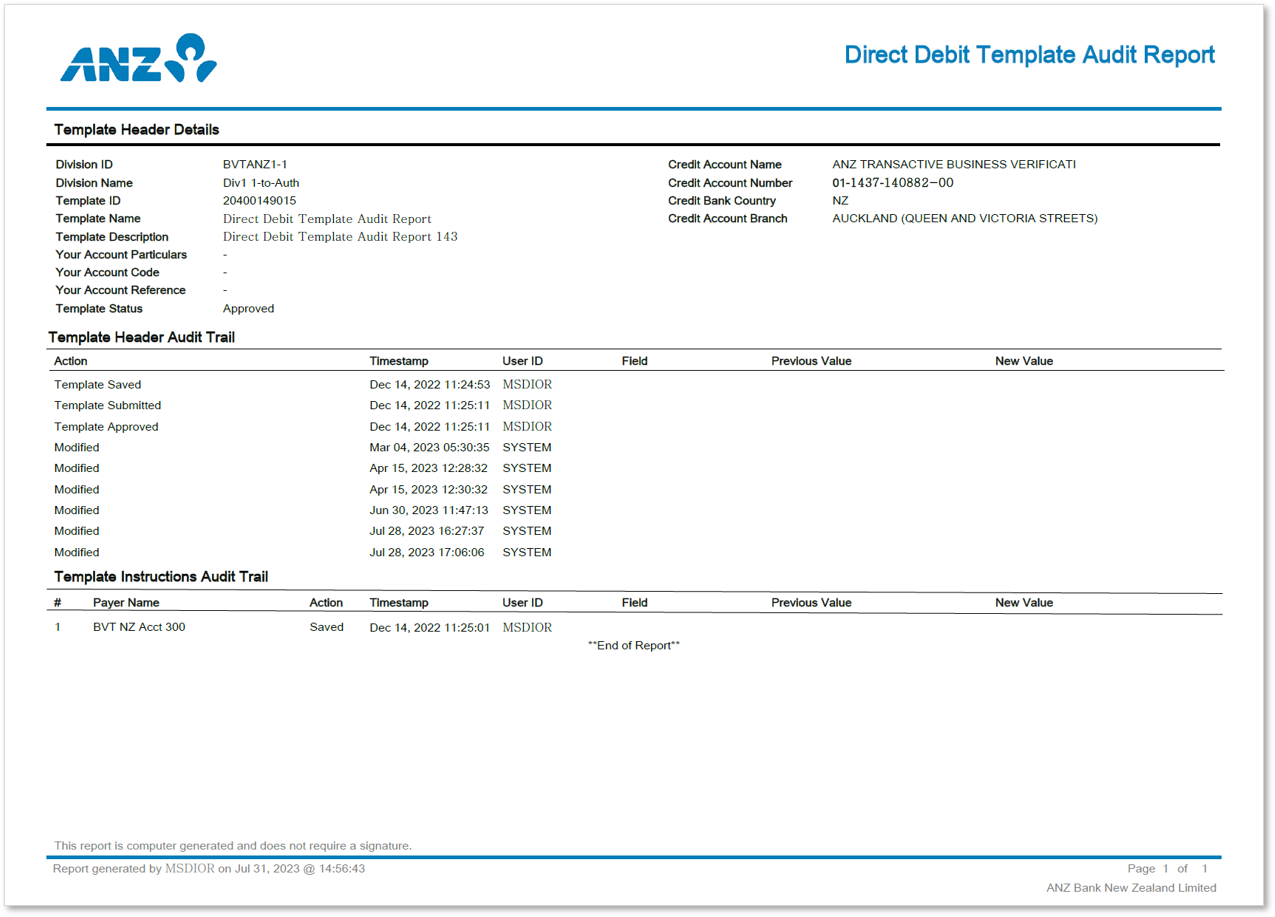
Task: Expand the Template Header Audit Trail section
Action: [x=141, y=337]
